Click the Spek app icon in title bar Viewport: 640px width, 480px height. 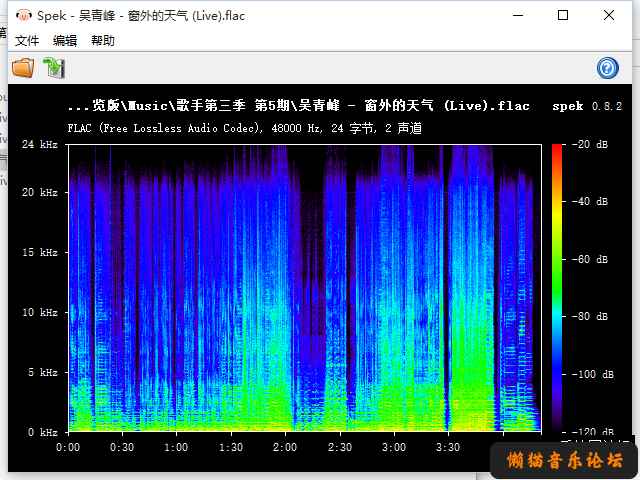[x=23, y=16]
